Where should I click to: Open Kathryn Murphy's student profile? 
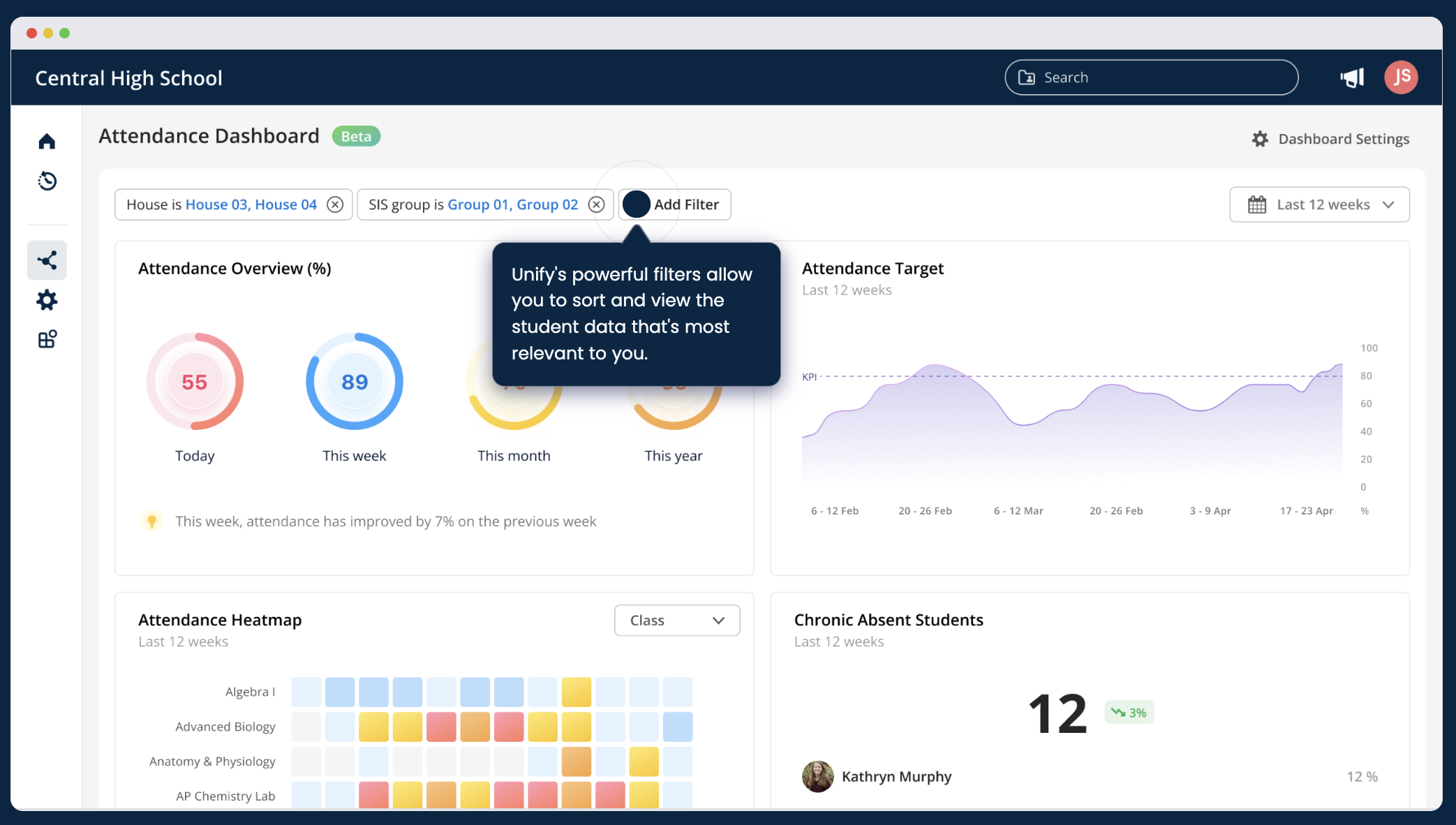[x=897, y=776]
